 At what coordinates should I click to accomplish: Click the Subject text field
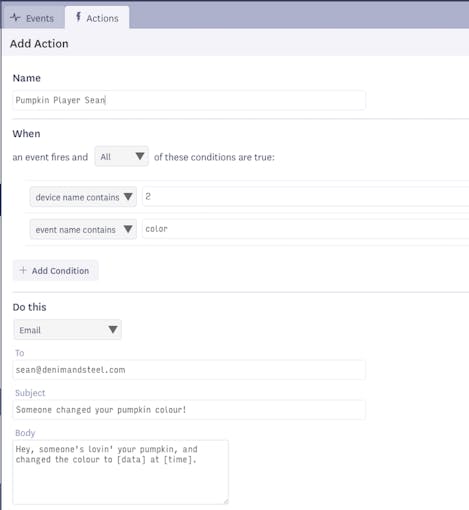[x=189, y=410]
